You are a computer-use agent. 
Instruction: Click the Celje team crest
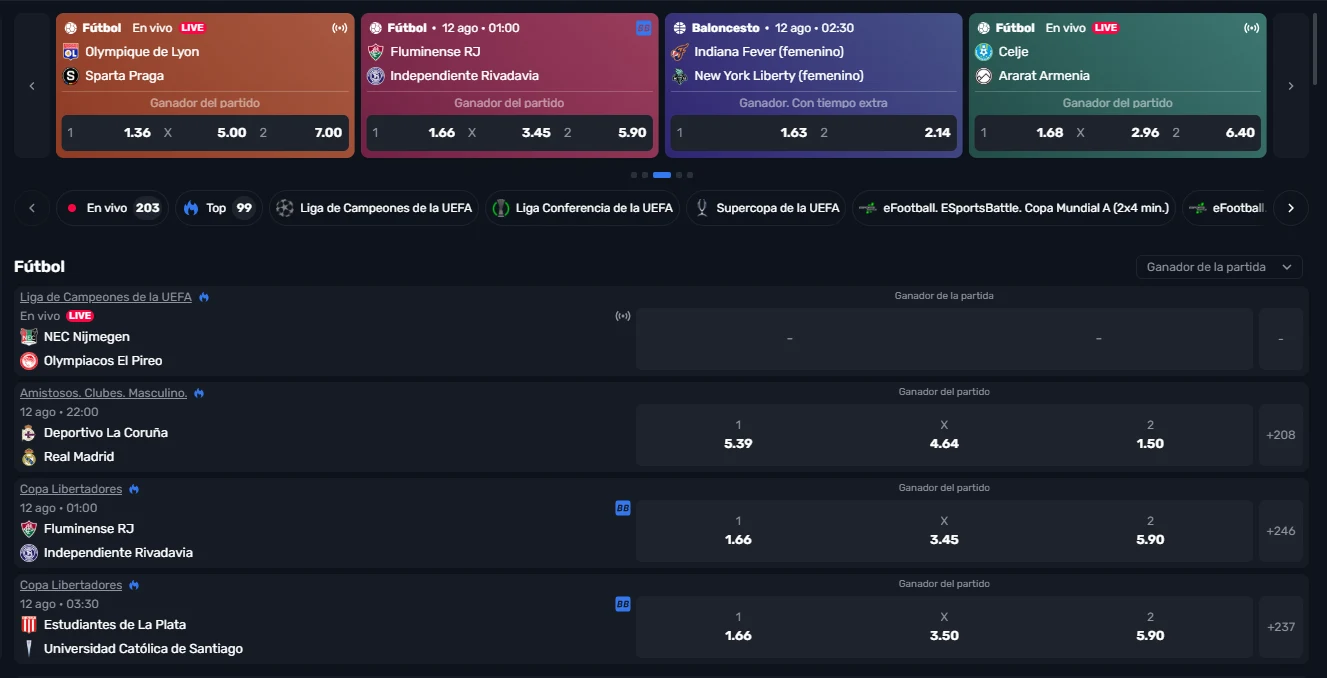coord(984,52)
